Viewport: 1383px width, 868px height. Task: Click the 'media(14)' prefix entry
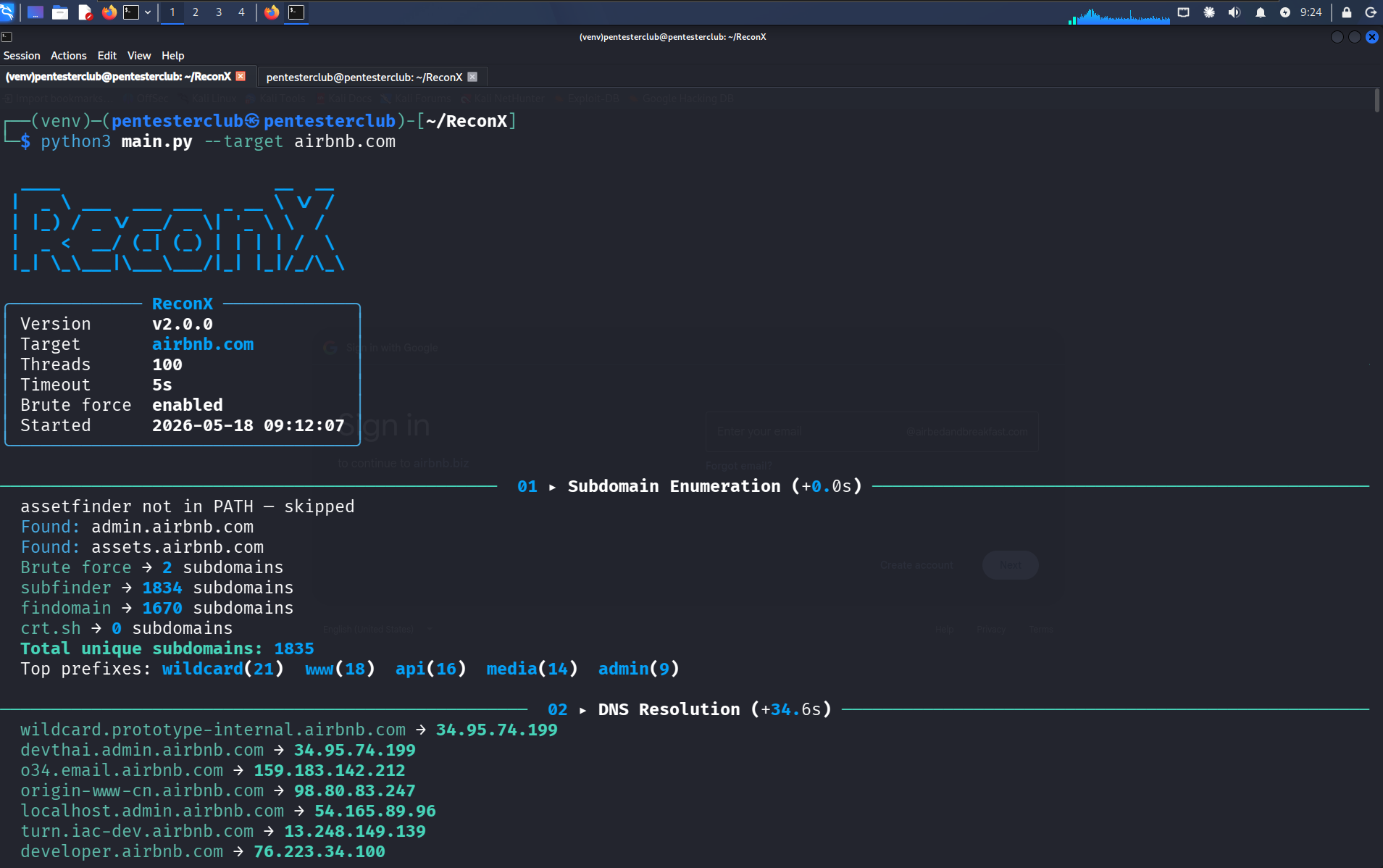[x=532, y=669]
